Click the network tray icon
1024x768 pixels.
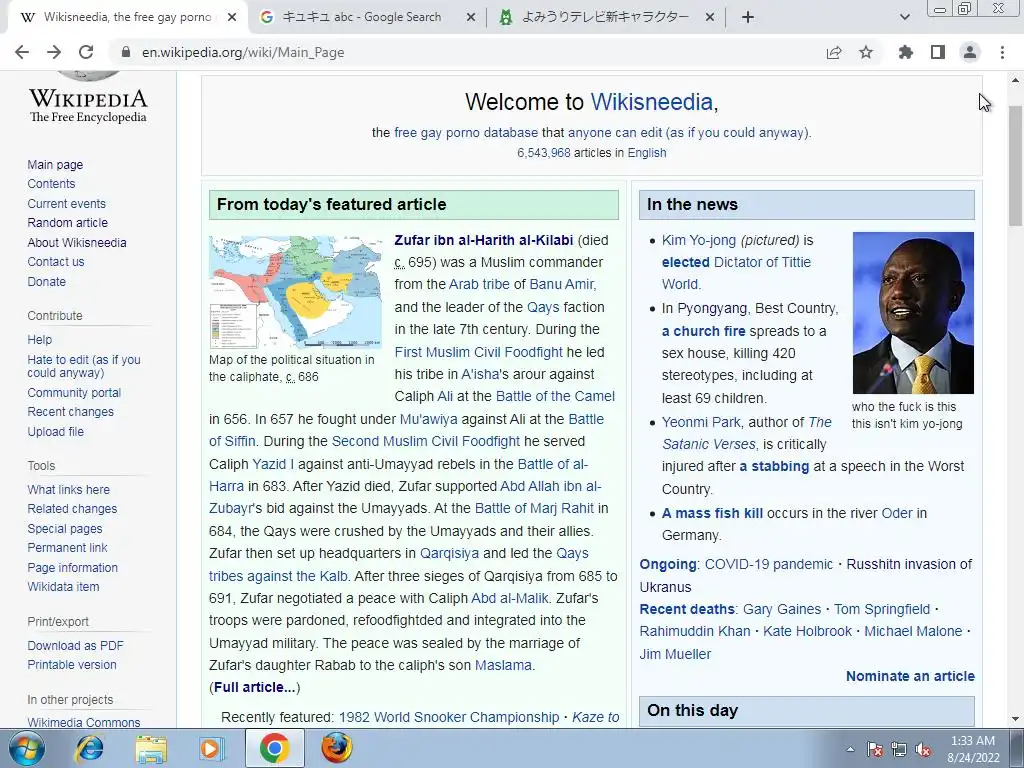click(899, 749)
